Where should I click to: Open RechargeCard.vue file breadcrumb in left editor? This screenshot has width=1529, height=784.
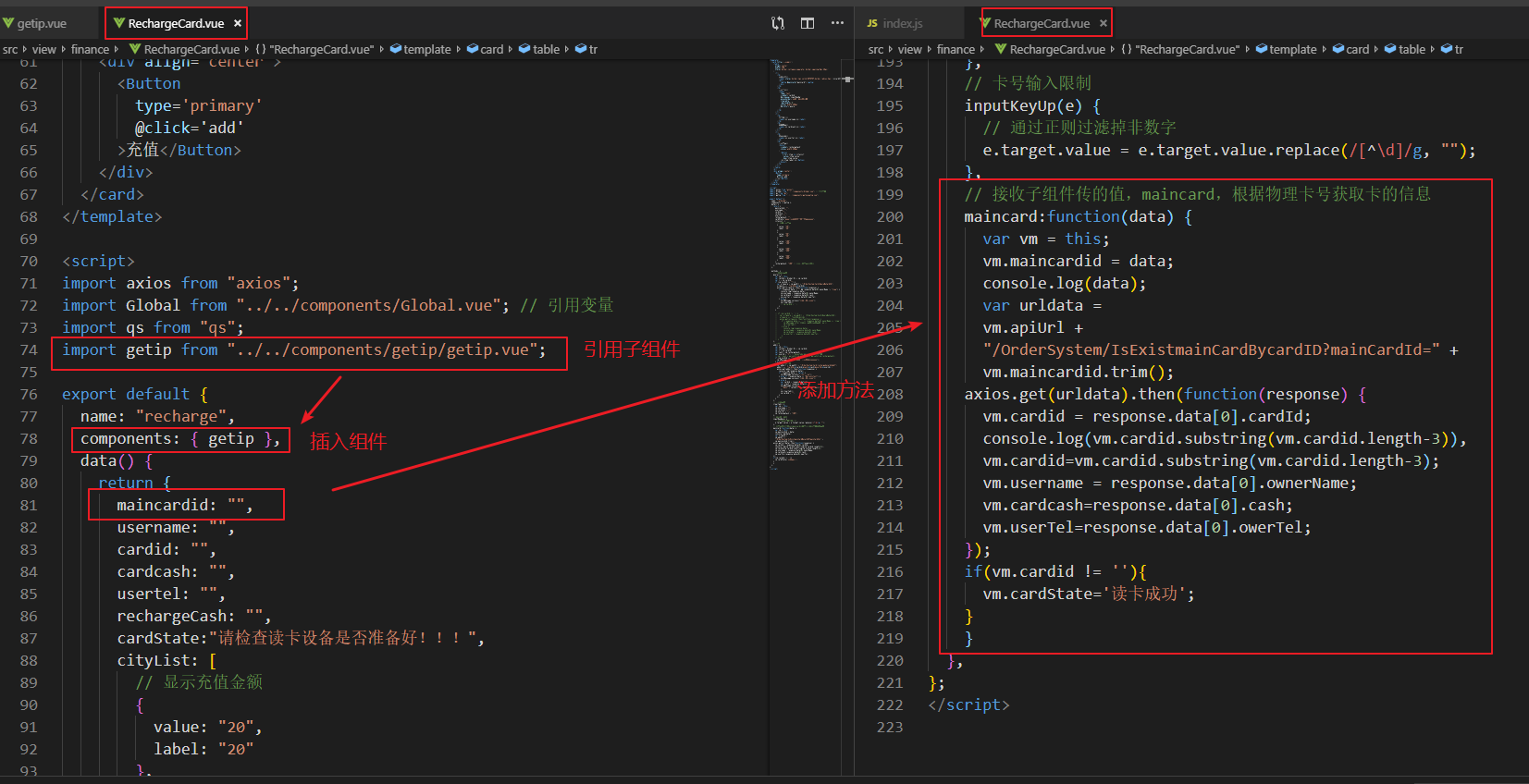click(x=184, y=49)
